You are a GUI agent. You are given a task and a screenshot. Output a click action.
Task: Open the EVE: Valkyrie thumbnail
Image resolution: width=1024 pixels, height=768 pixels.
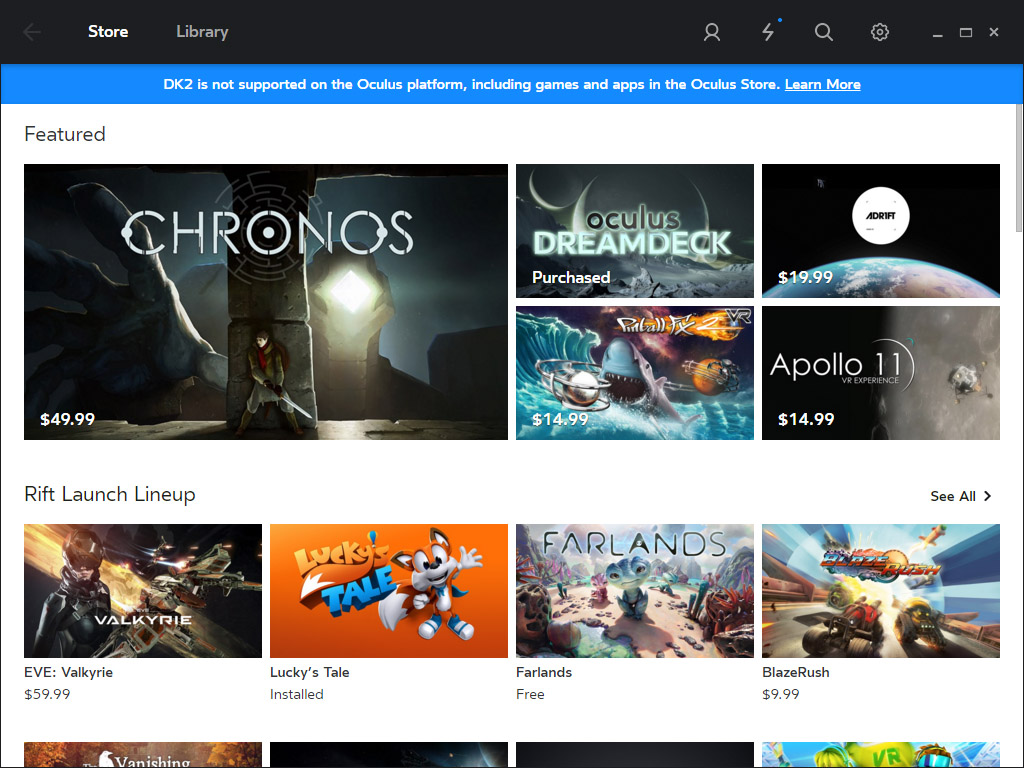143,591
